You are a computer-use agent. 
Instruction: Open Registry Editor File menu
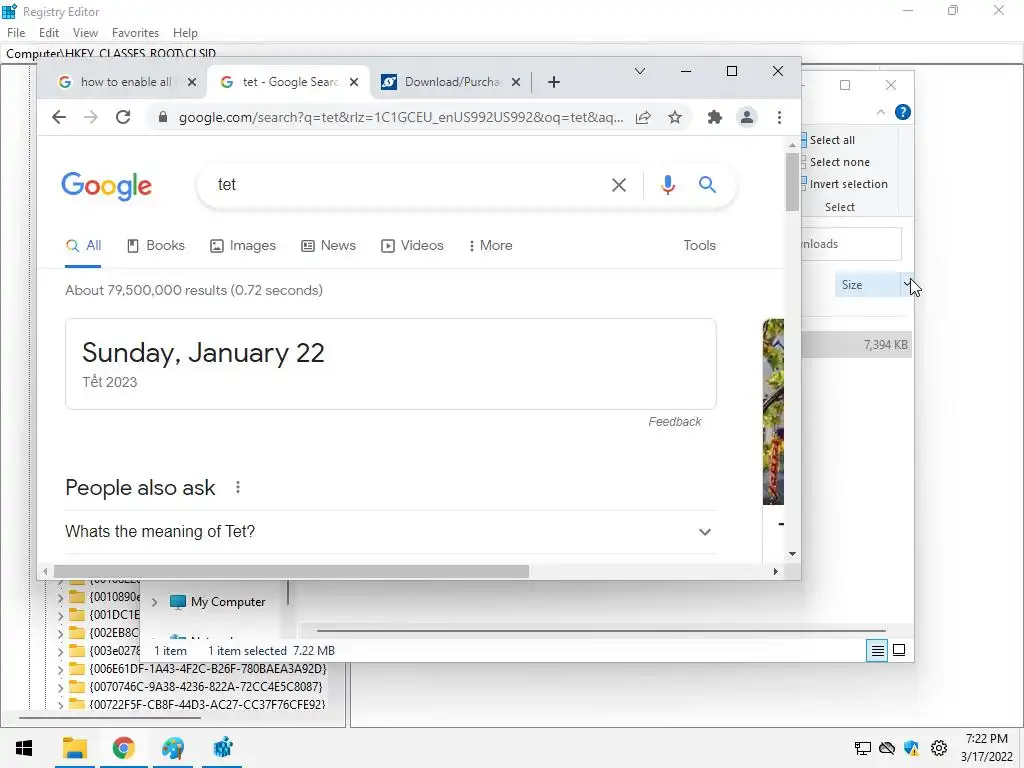[x=16, y=33]
